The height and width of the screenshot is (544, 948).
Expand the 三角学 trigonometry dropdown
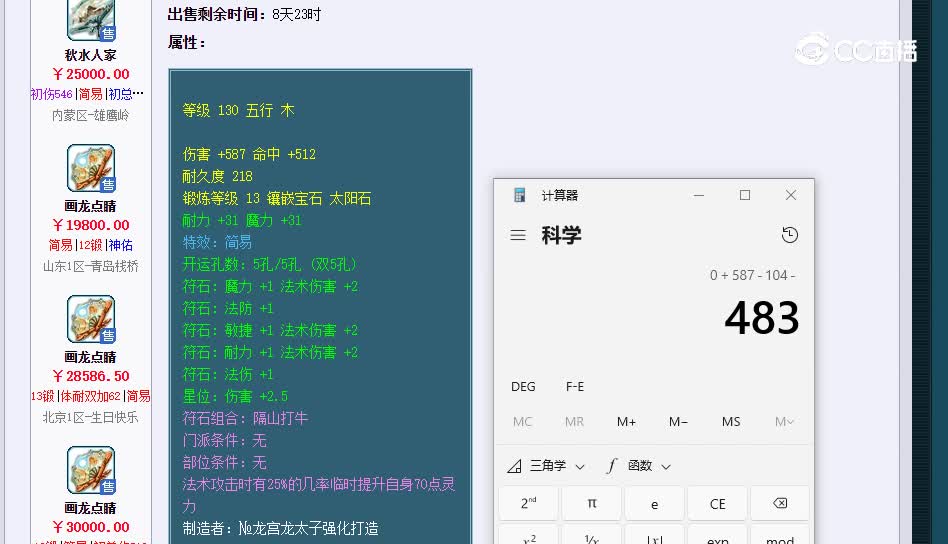click(x=546, y=465)
